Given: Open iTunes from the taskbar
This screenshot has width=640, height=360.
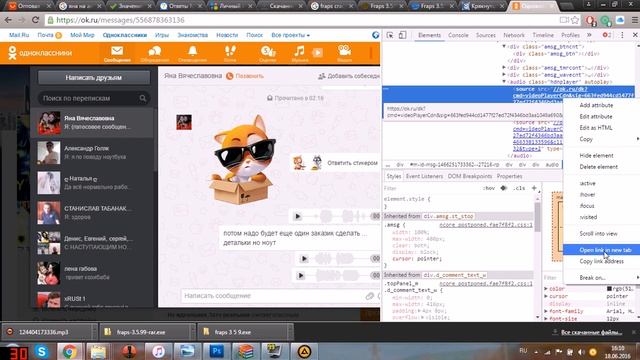Looking at the screenshot, I should pos(158,351).
